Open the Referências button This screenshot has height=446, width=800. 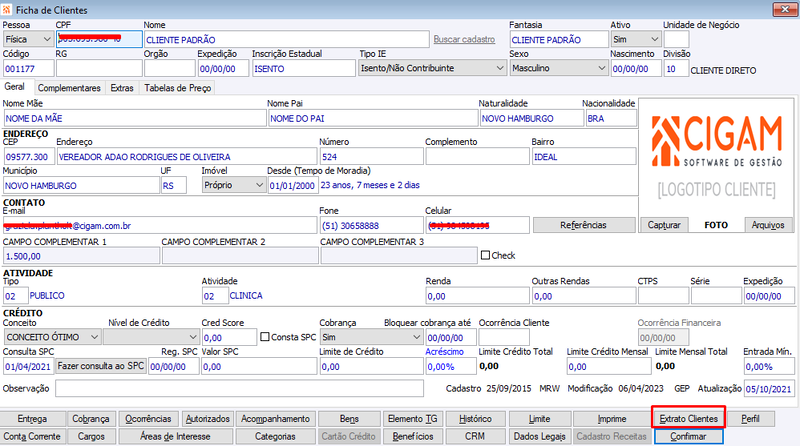(584, 225)
